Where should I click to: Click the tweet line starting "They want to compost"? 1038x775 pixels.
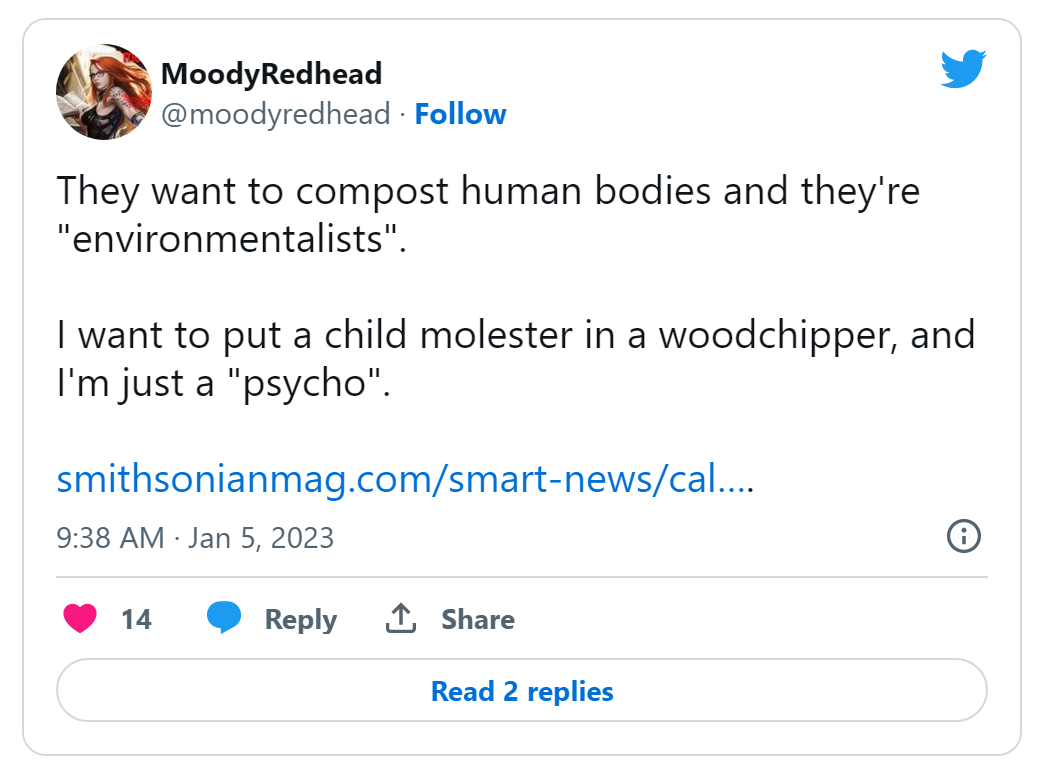click(x=488, y=190)
